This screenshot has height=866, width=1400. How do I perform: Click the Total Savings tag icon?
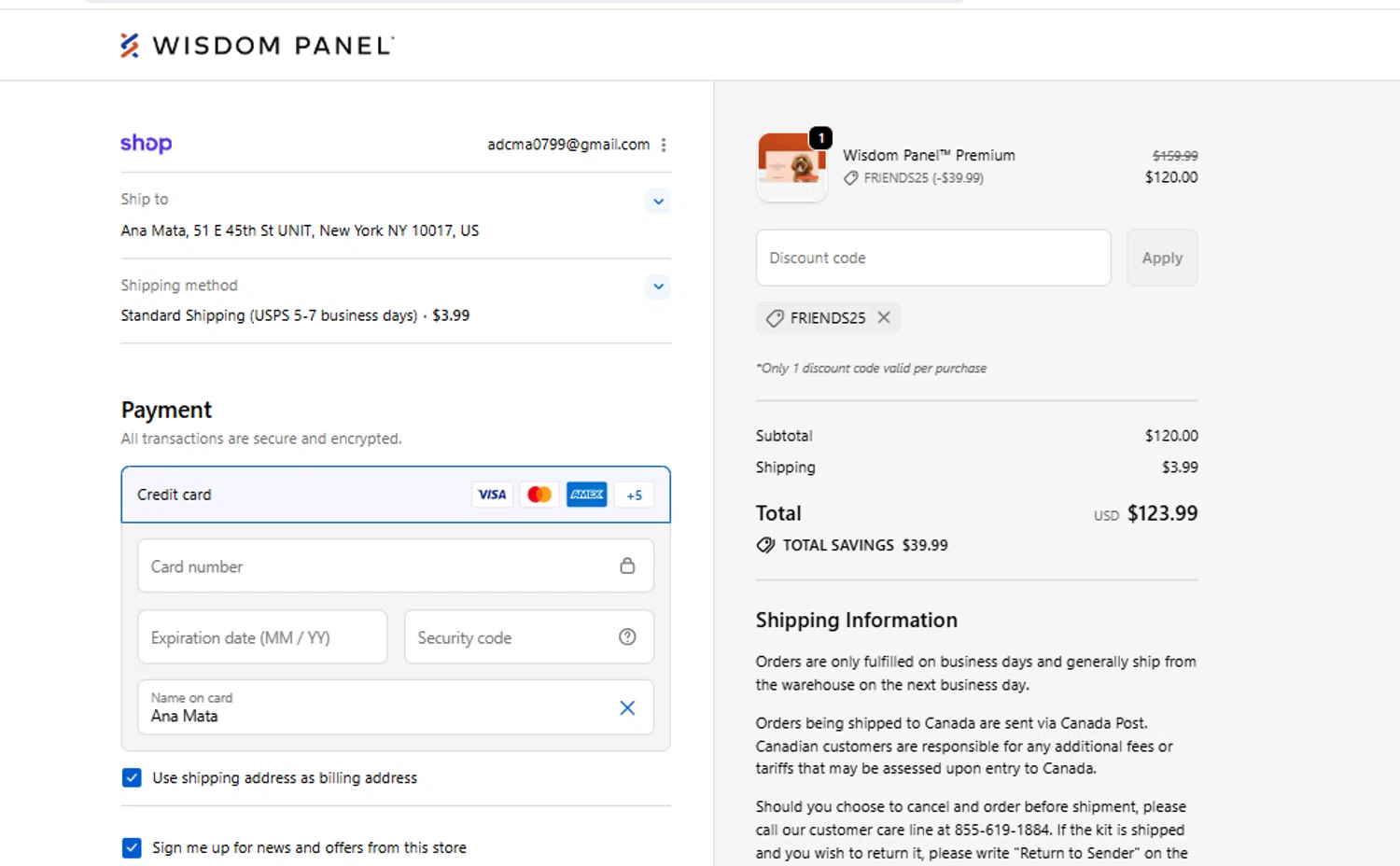(x=765, y=545)
